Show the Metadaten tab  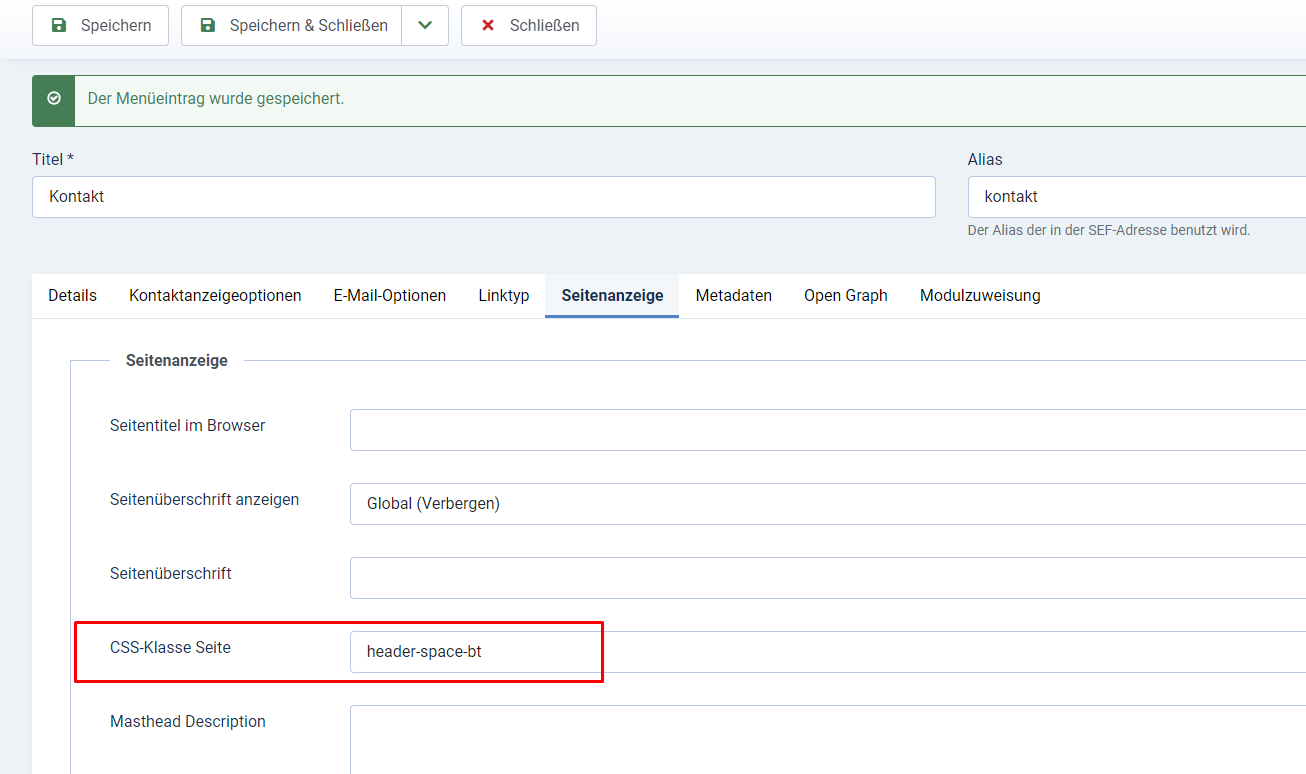point(734,296)
